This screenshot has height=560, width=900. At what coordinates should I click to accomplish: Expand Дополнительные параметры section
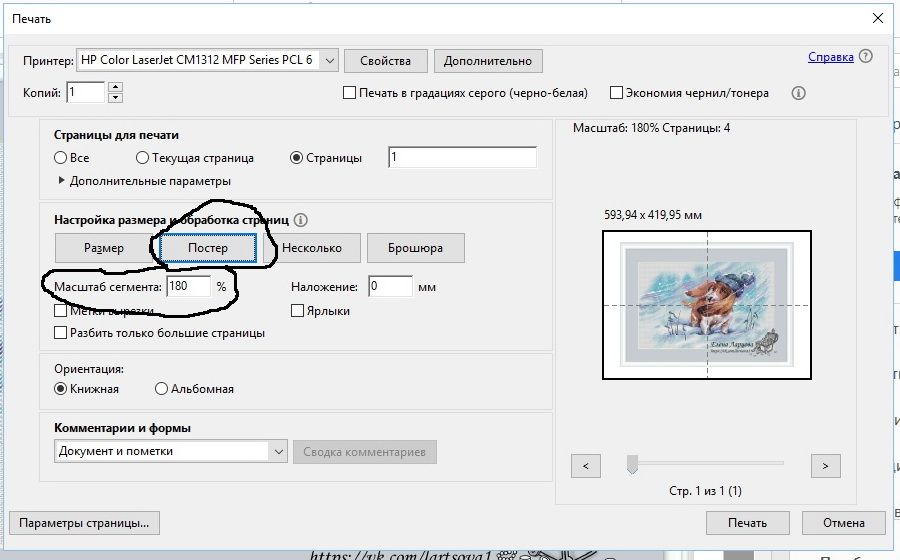coord(62,181)
